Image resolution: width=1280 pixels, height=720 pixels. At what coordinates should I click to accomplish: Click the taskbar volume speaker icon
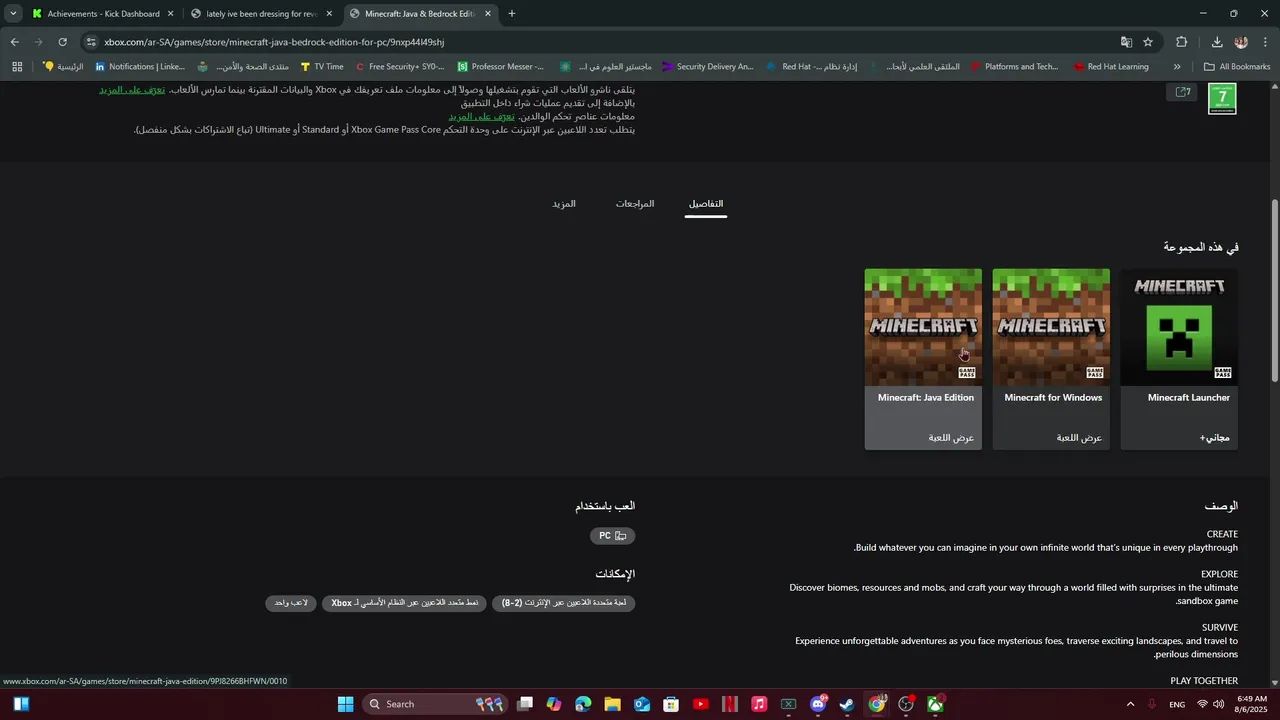pyautogui.click(x=1219, y=704)
